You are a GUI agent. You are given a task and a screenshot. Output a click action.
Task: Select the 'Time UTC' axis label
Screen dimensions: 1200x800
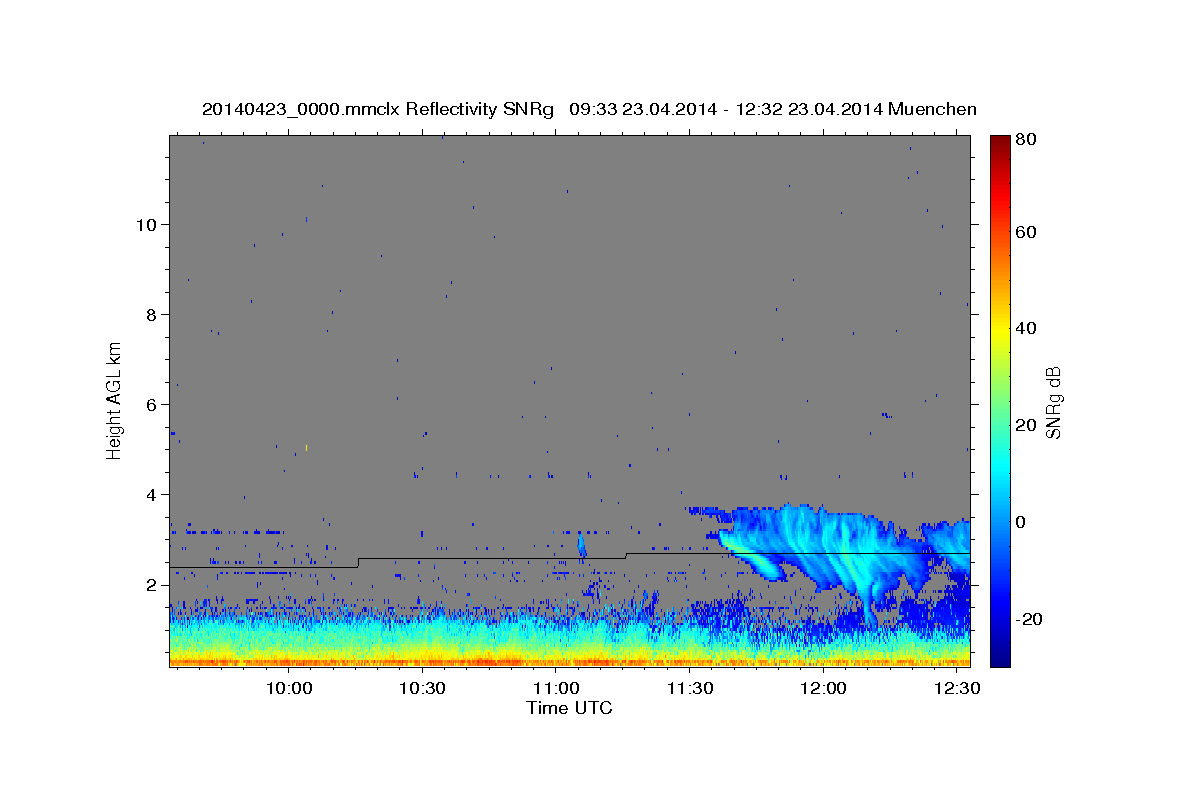(x=569, y=708)
